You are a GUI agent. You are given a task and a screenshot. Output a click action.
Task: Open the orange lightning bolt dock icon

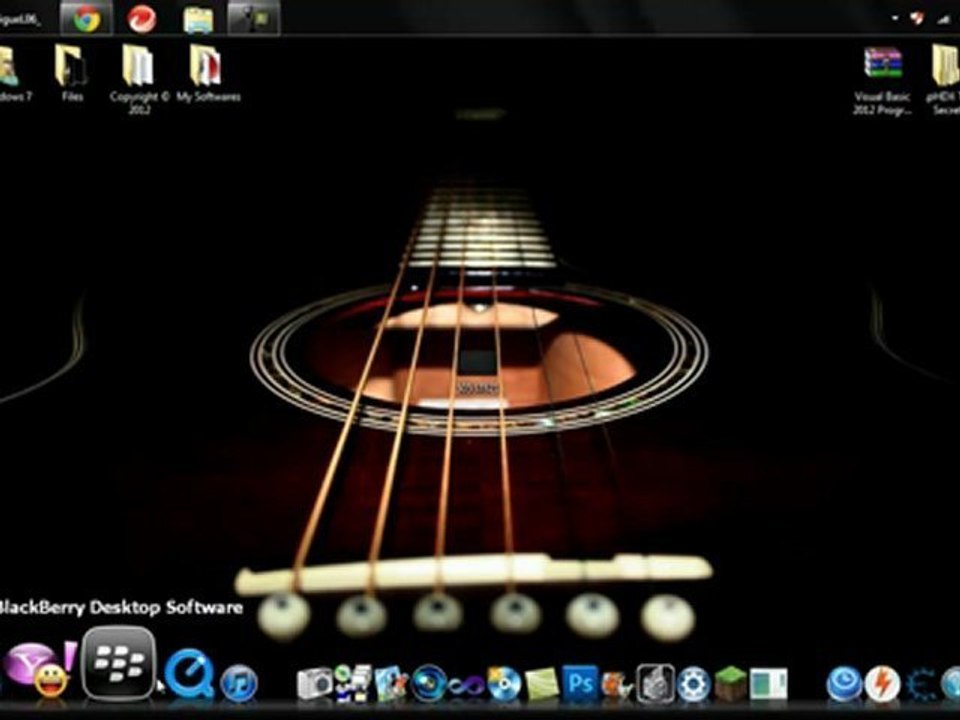[882, 684]
